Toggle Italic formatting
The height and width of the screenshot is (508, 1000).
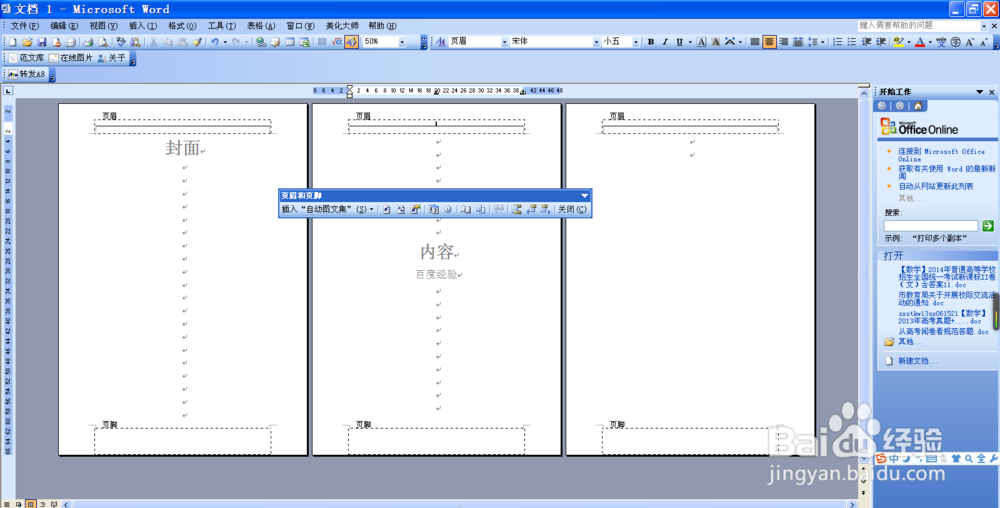tap(665, 42)
